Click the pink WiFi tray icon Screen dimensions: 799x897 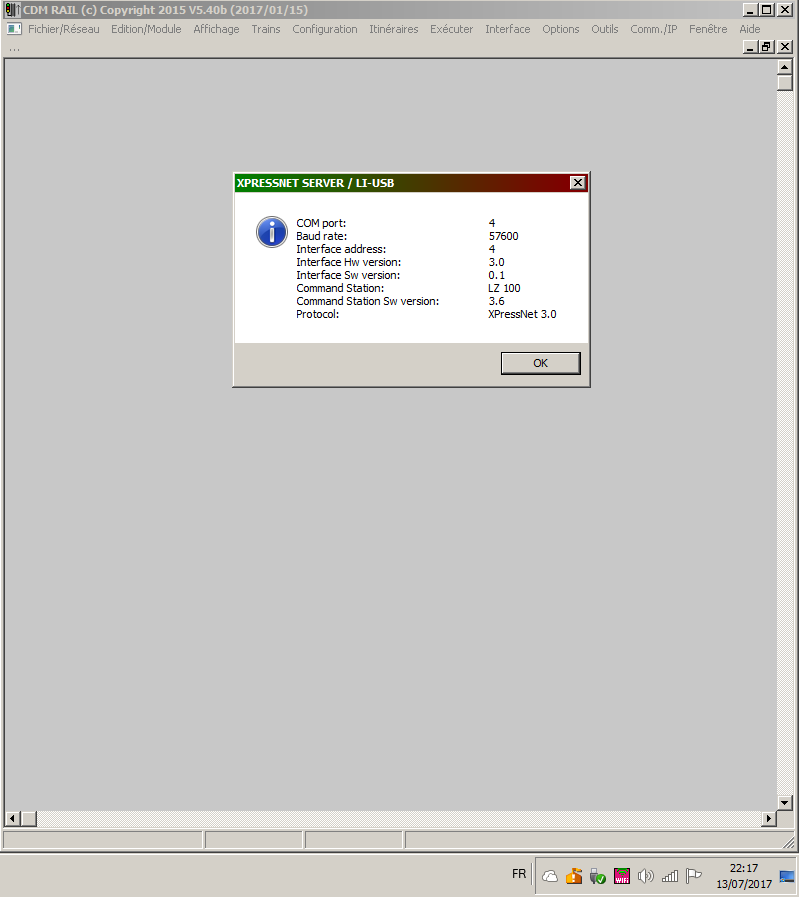tap(622, 876)
